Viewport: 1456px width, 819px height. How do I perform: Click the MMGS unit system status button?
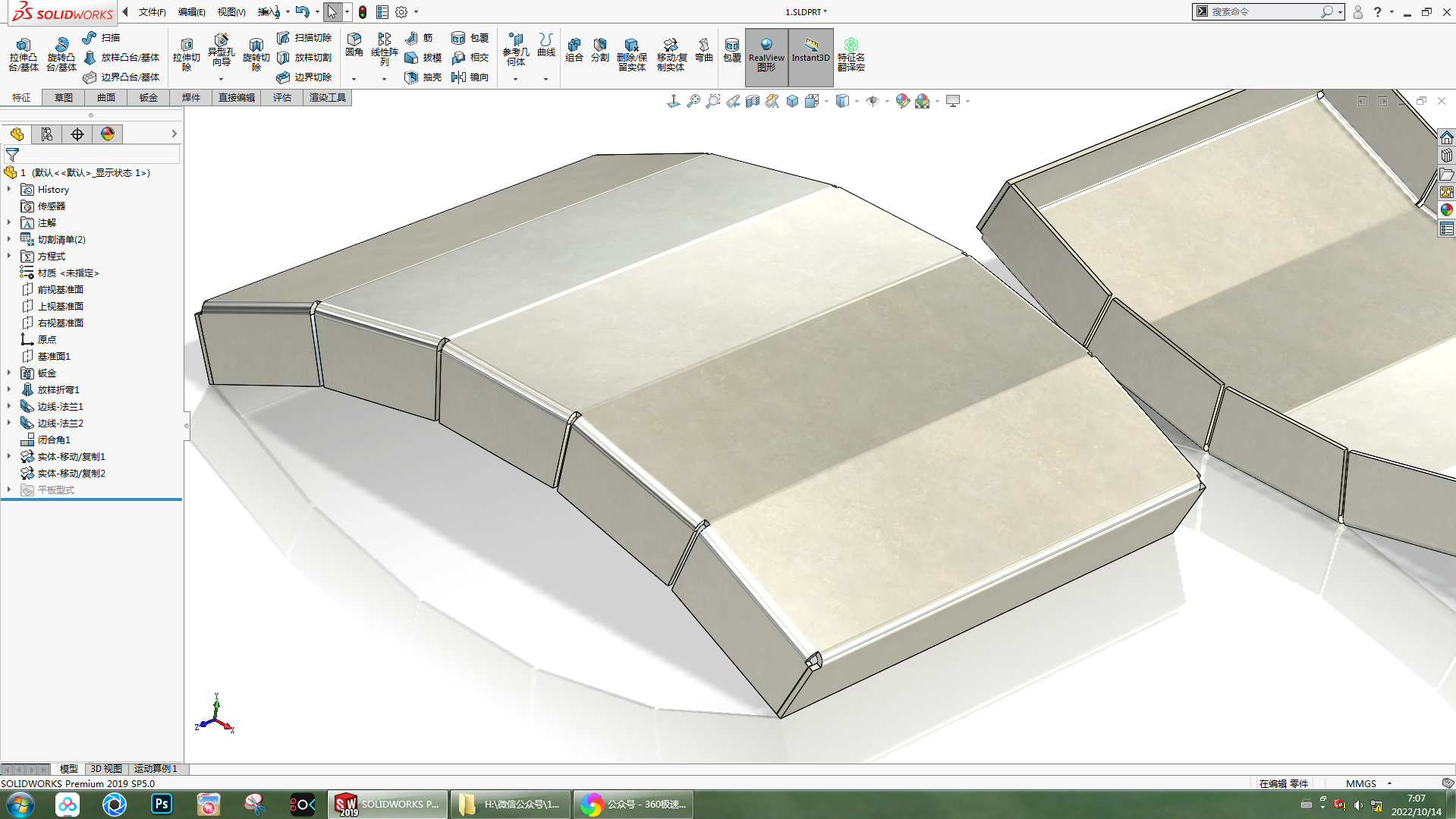coord(1361,783)
